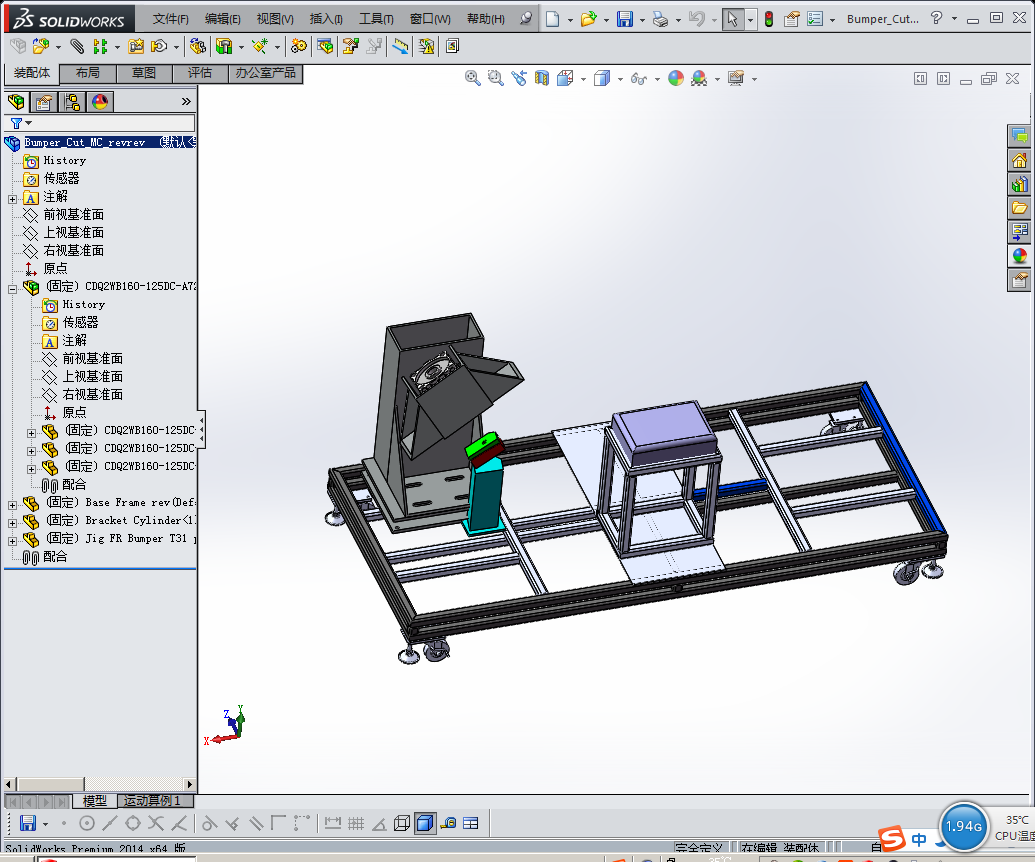Select the 前视基准面 plane under root
The width and height of the screenshot is (1035, 862).
pos(73,215)
